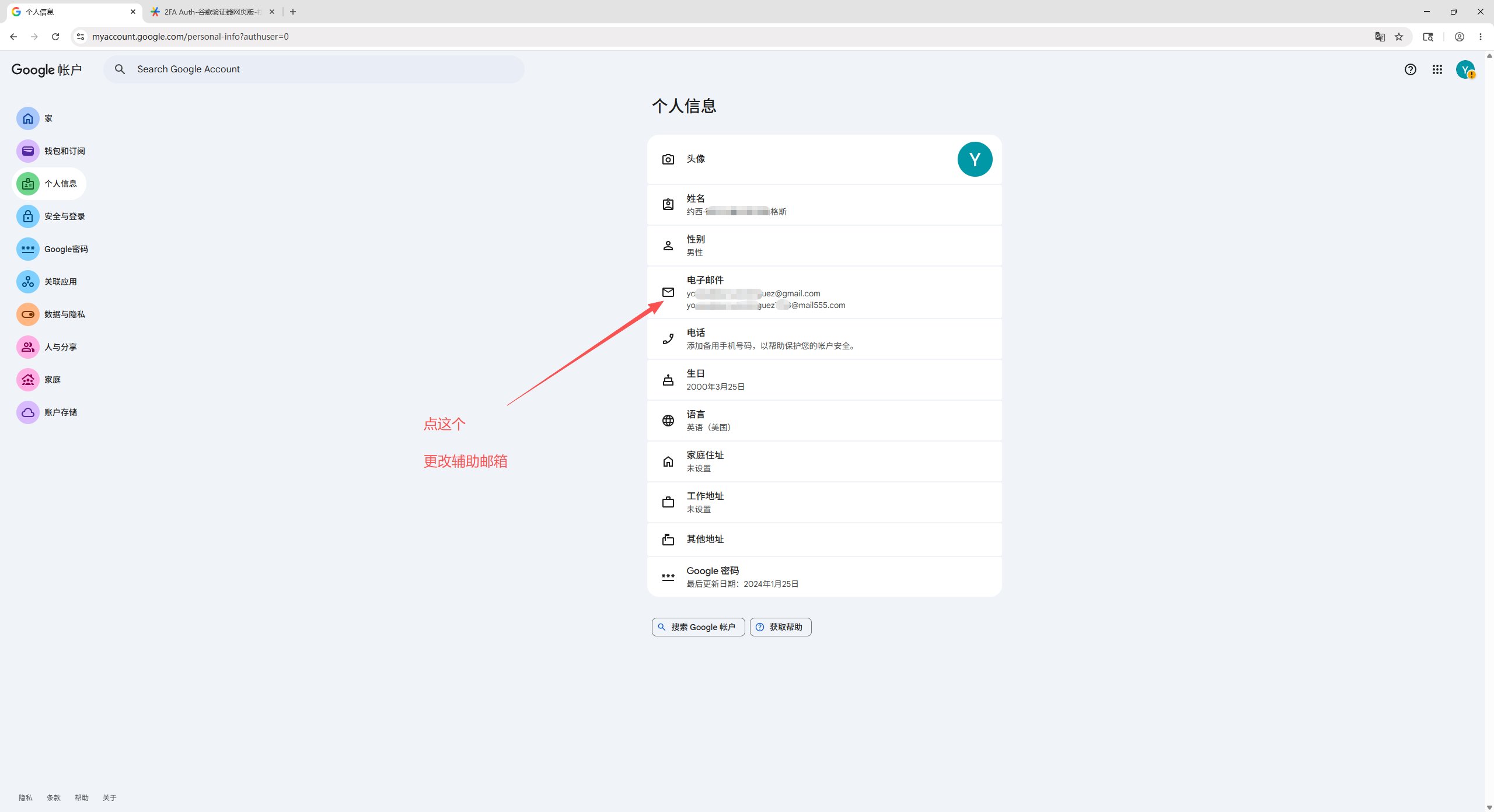Click the search magnifier icon
The width and height of the screenshot is (1494, 812).
(120, 69)
